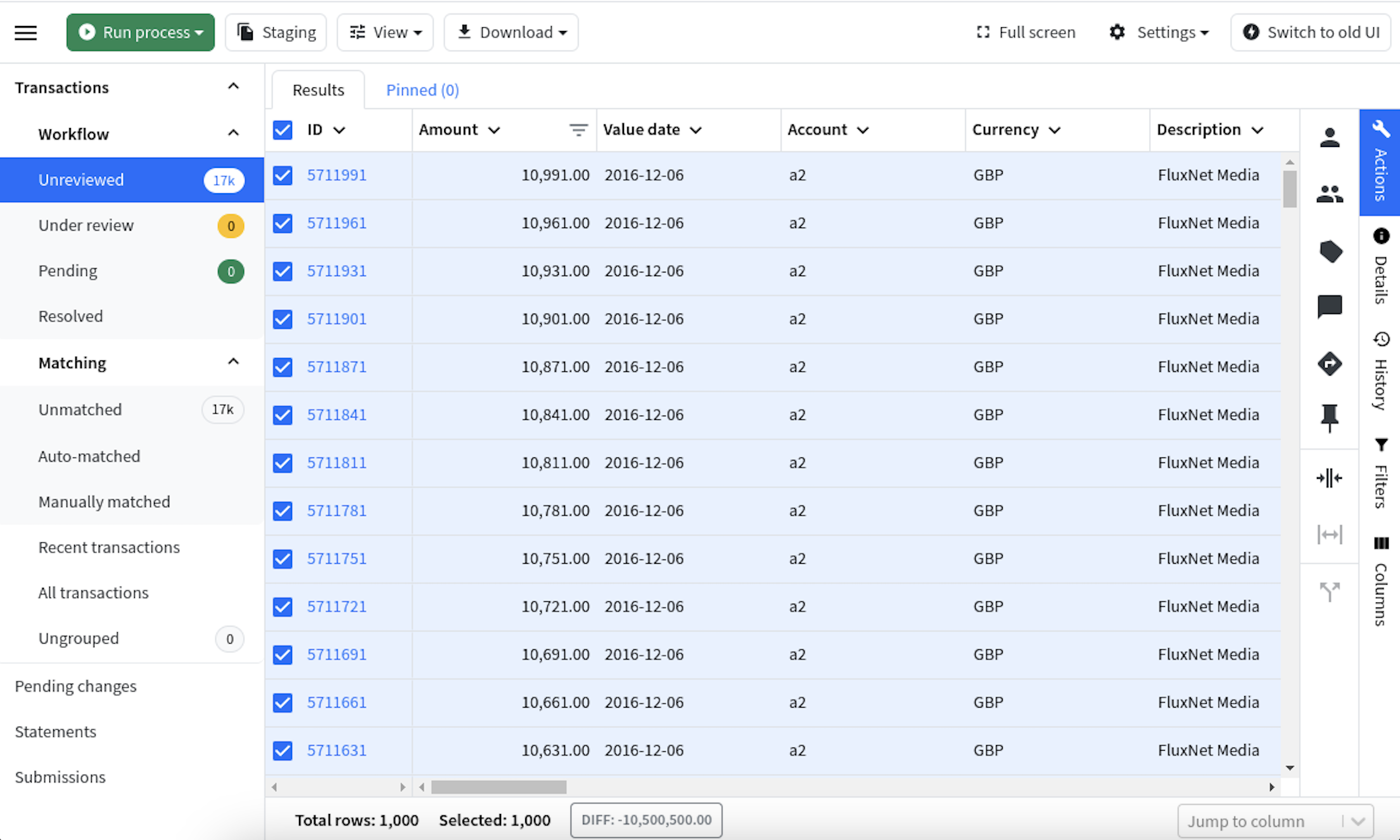Image resolution: width=1400 pixels, height=840 pixels.
Task: Uncheck the row for ID 5711661
Action: pos(282,703)
